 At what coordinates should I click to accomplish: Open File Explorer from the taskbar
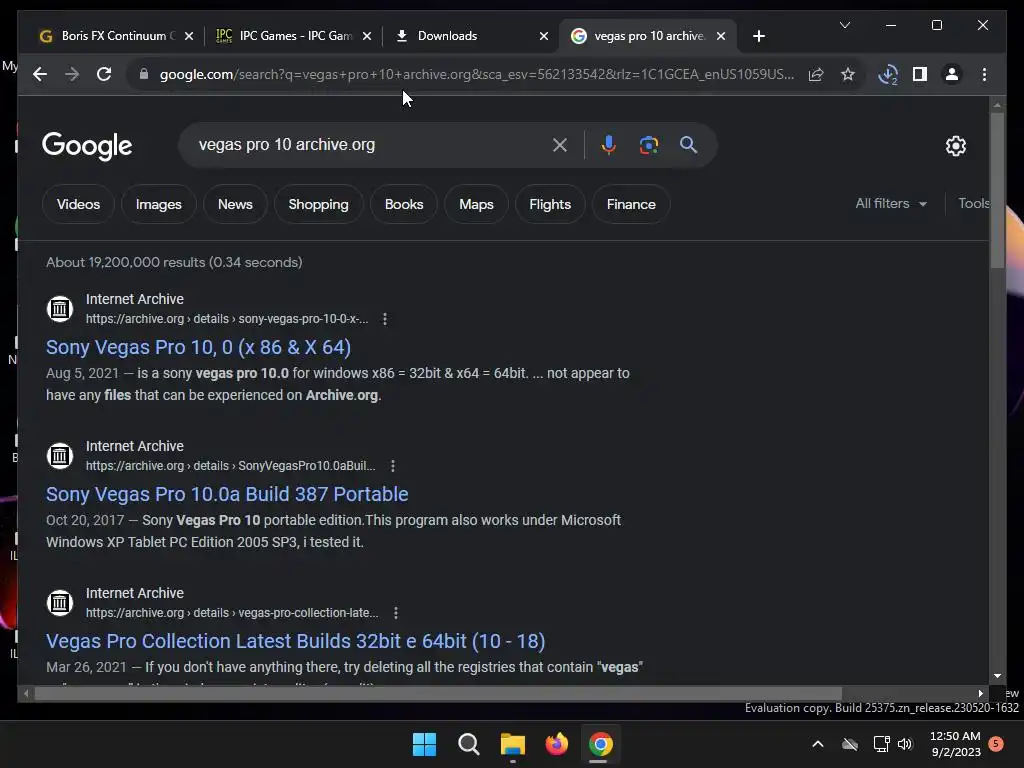point(513,744)
